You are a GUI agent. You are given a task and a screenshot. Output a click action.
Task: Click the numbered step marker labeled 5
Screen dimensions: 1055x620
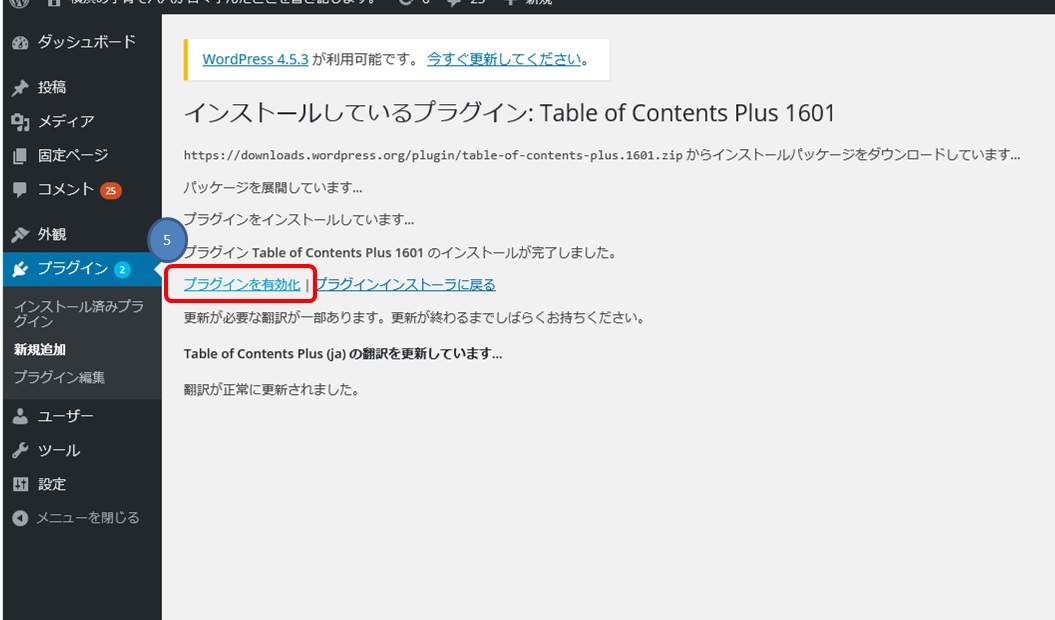point(165,241)
